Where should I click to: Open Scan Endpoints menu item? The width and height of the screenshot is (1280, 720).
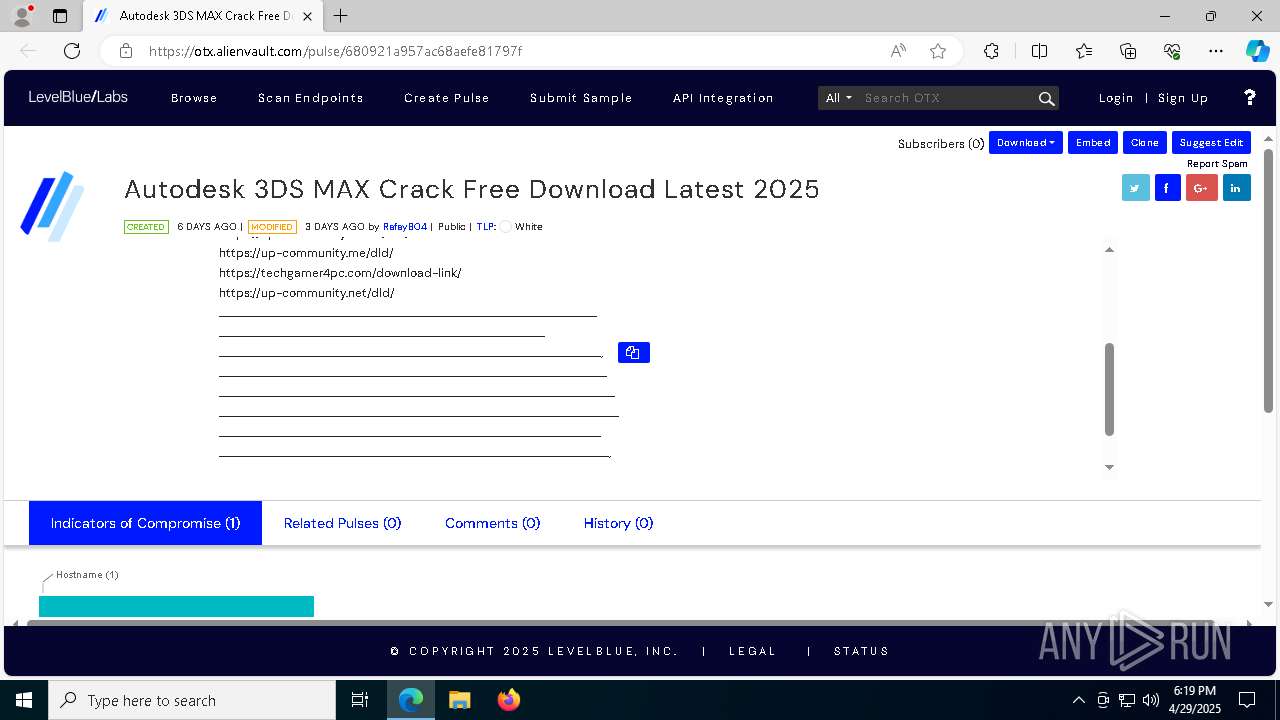click(311, 98)
